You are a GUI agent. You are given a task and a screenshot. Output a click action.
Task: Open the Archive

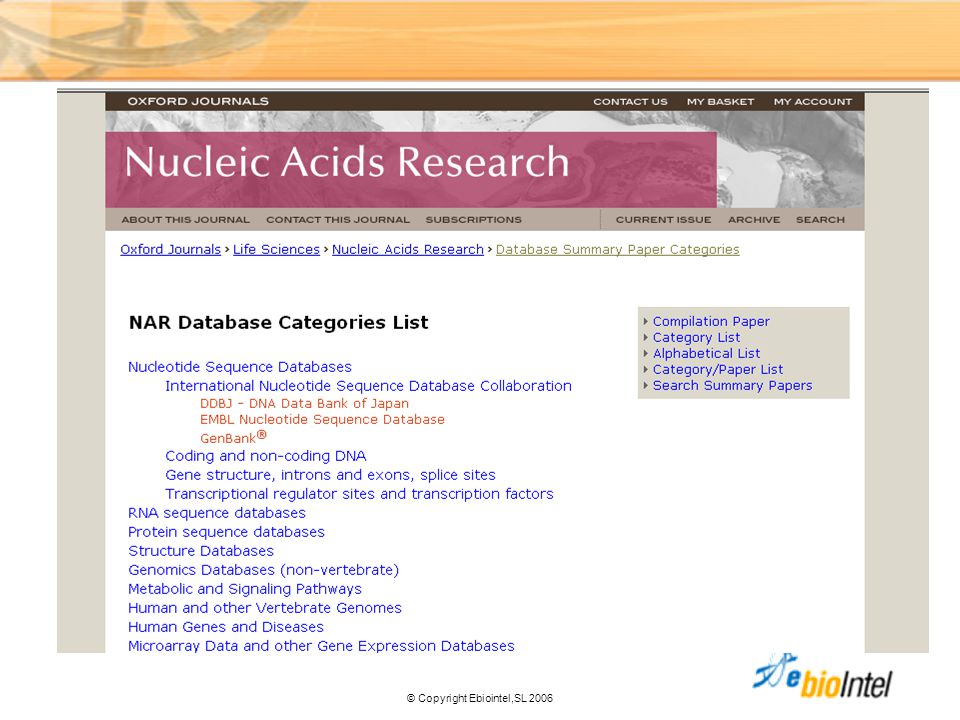[x=754, y=220]
